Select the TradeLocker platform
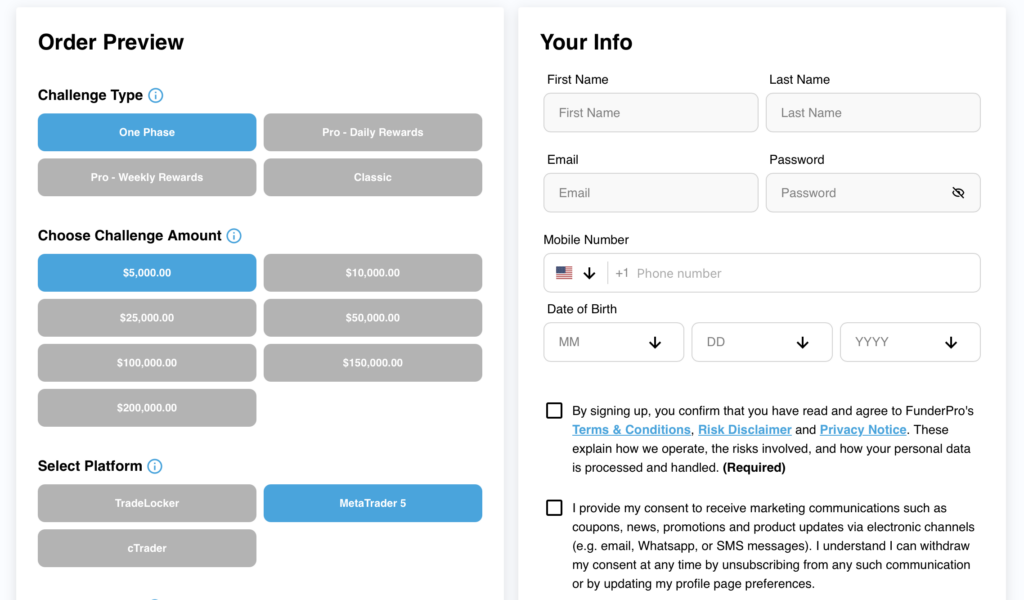 pyautogui.click(x=146, y=503)
